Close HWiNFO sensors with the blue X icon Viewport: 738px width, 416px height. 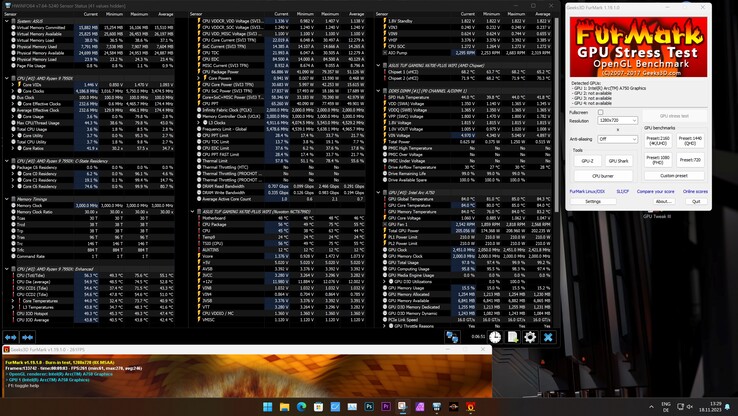[548, 337]
